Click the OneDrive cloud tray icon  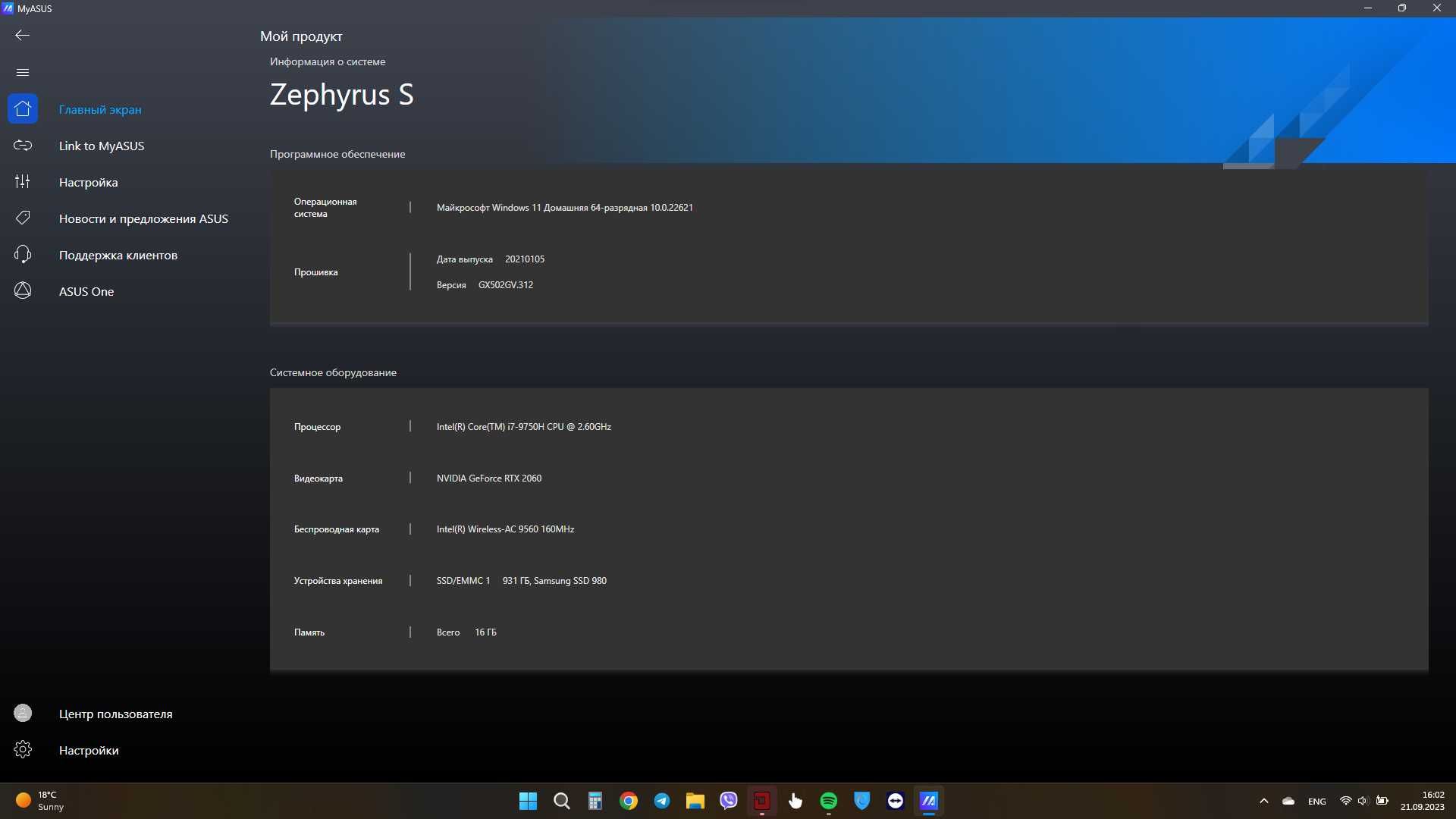1288,801
